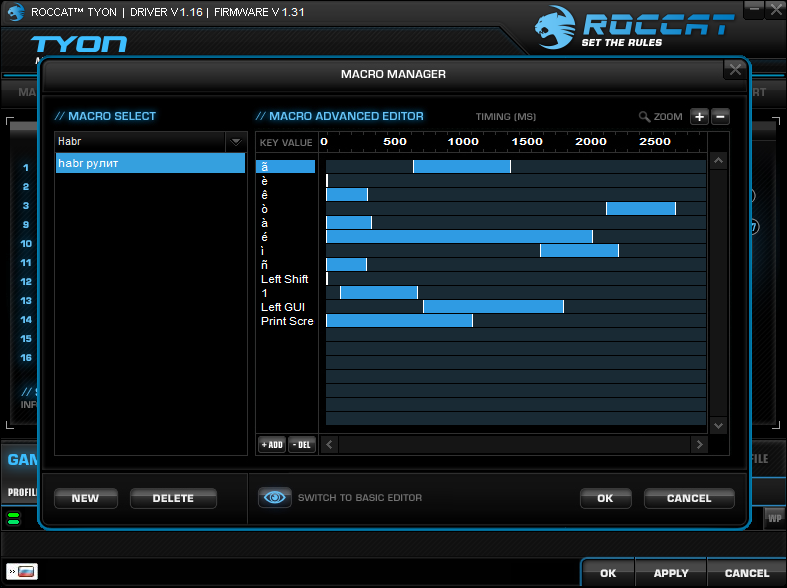This screenshot has height=588, width=787.
Task: Click the green profile indicator icon
Action: (x=14, y=518)
